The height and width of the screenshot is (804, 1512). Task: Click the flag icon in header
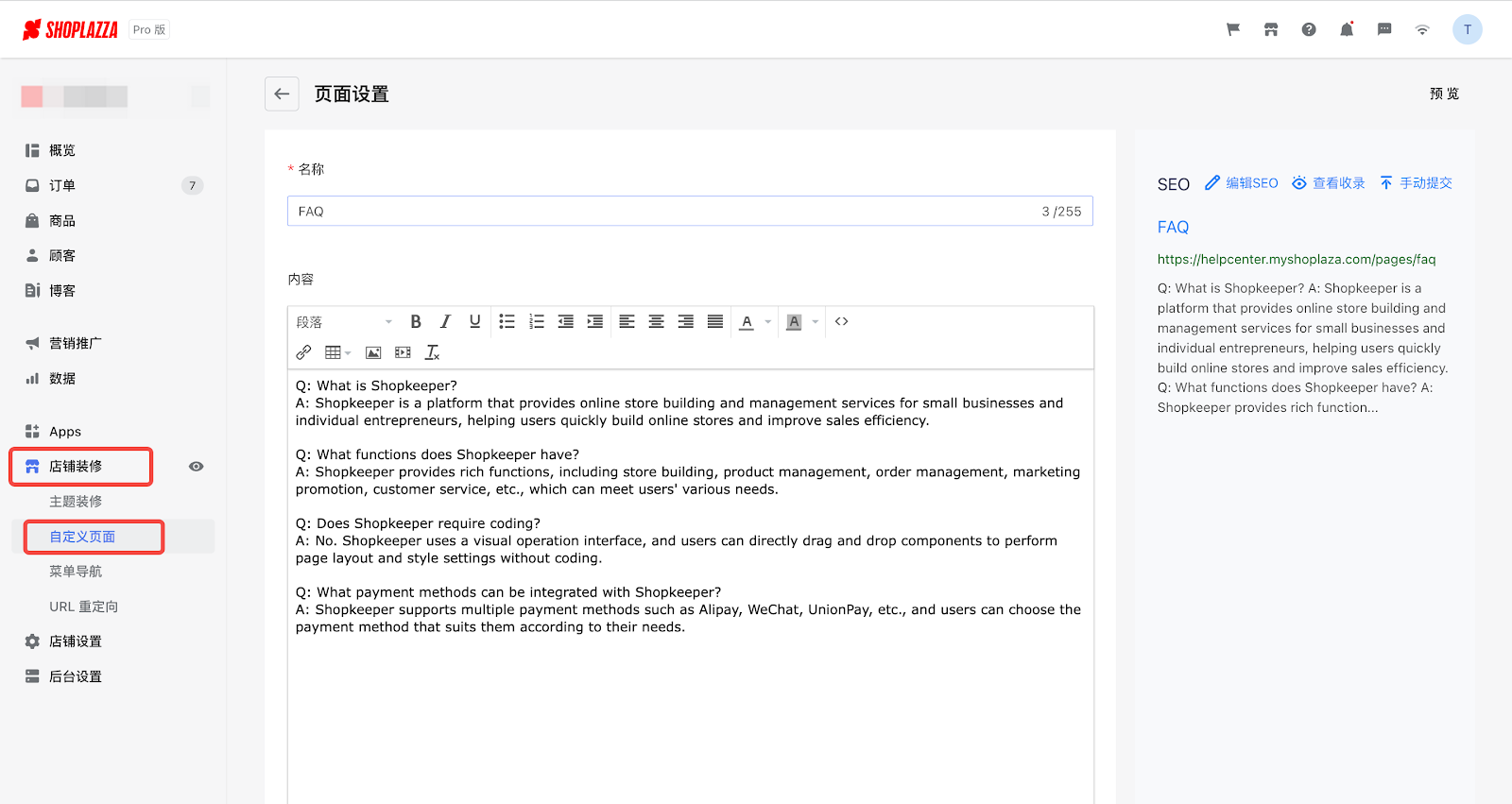(1233, 29)
